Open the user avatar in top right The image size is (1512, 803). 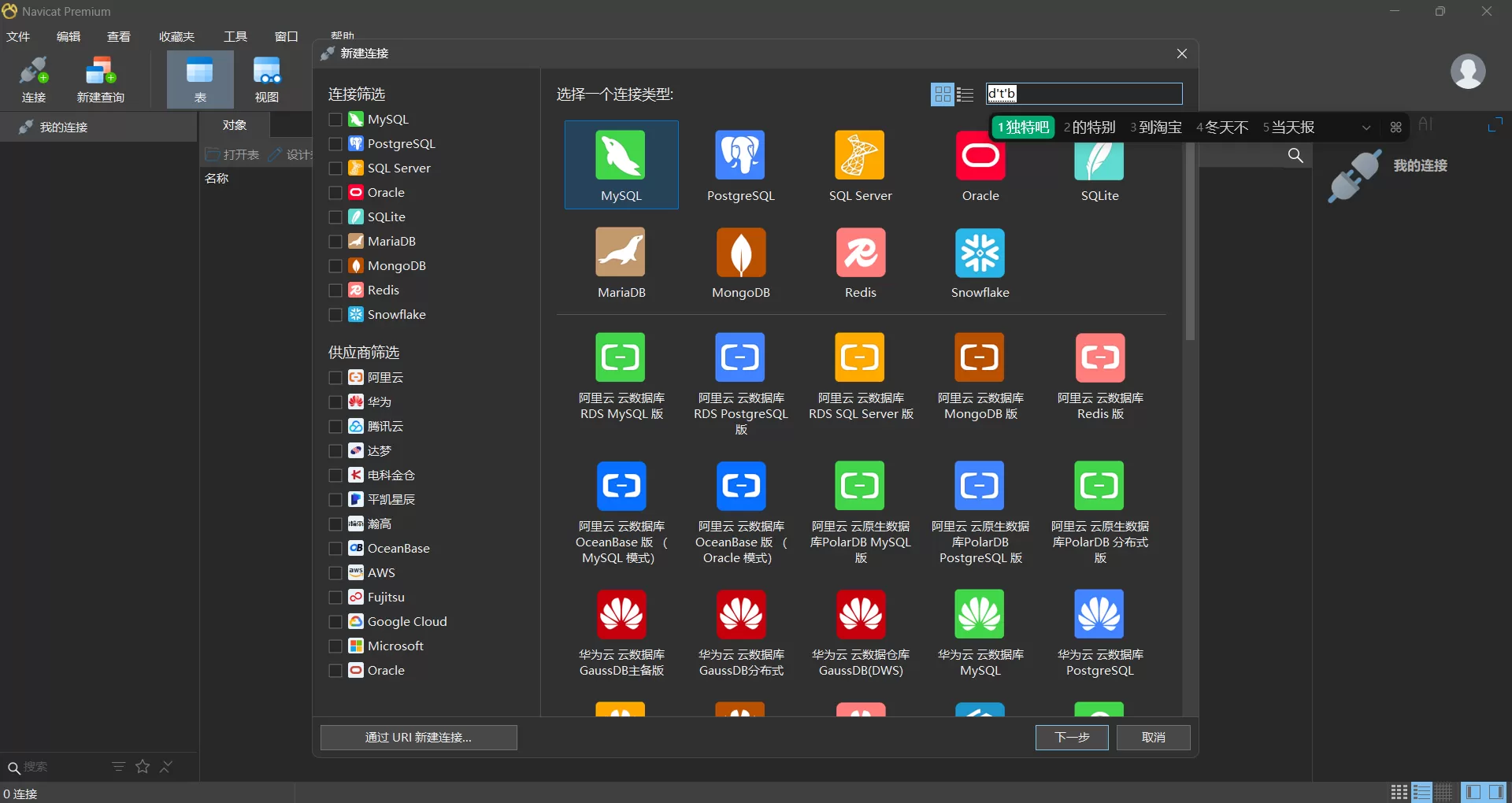pos(1469,71)
